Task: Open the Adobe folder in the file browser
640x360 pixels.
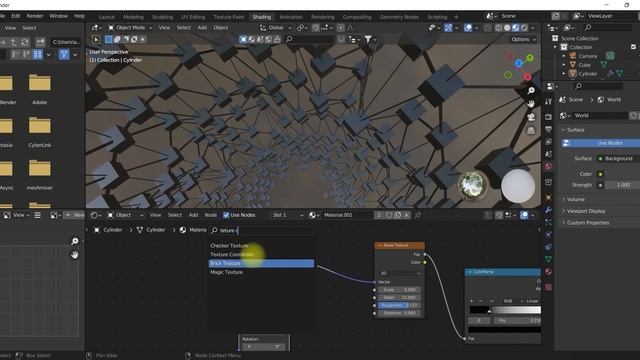Action: tap(40, 90)
